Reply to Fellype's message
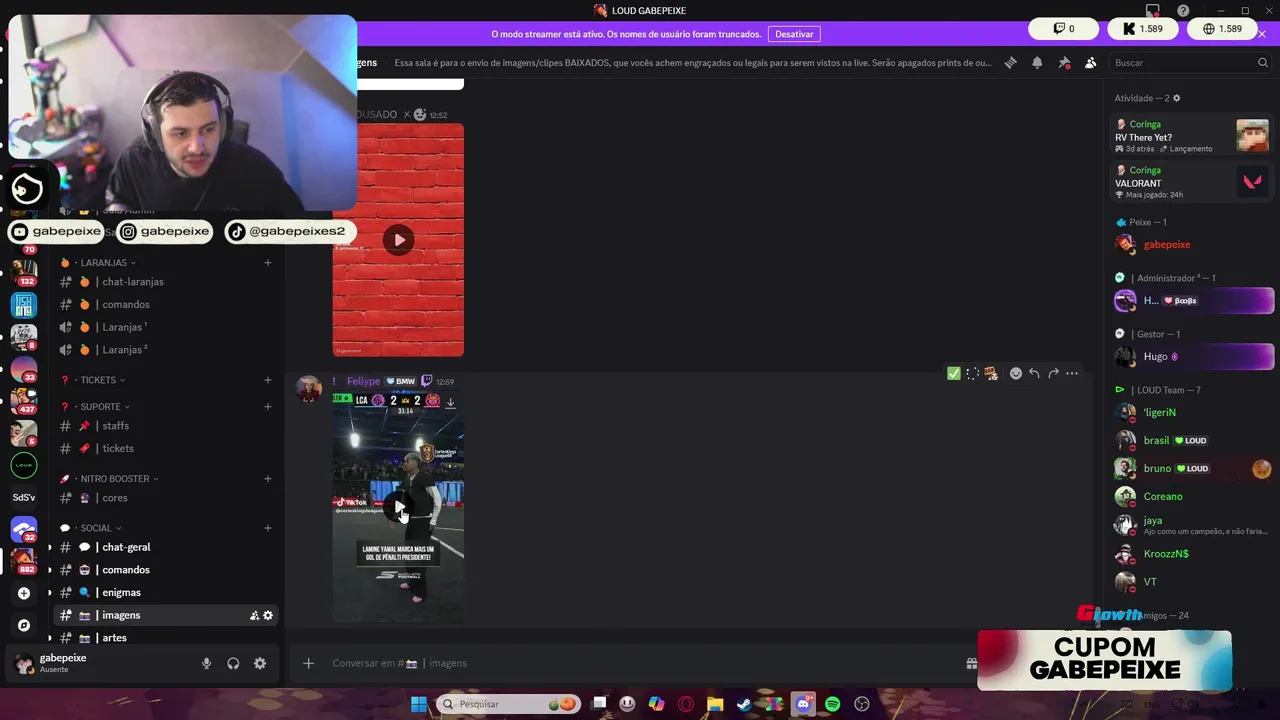 [1034, 373]
